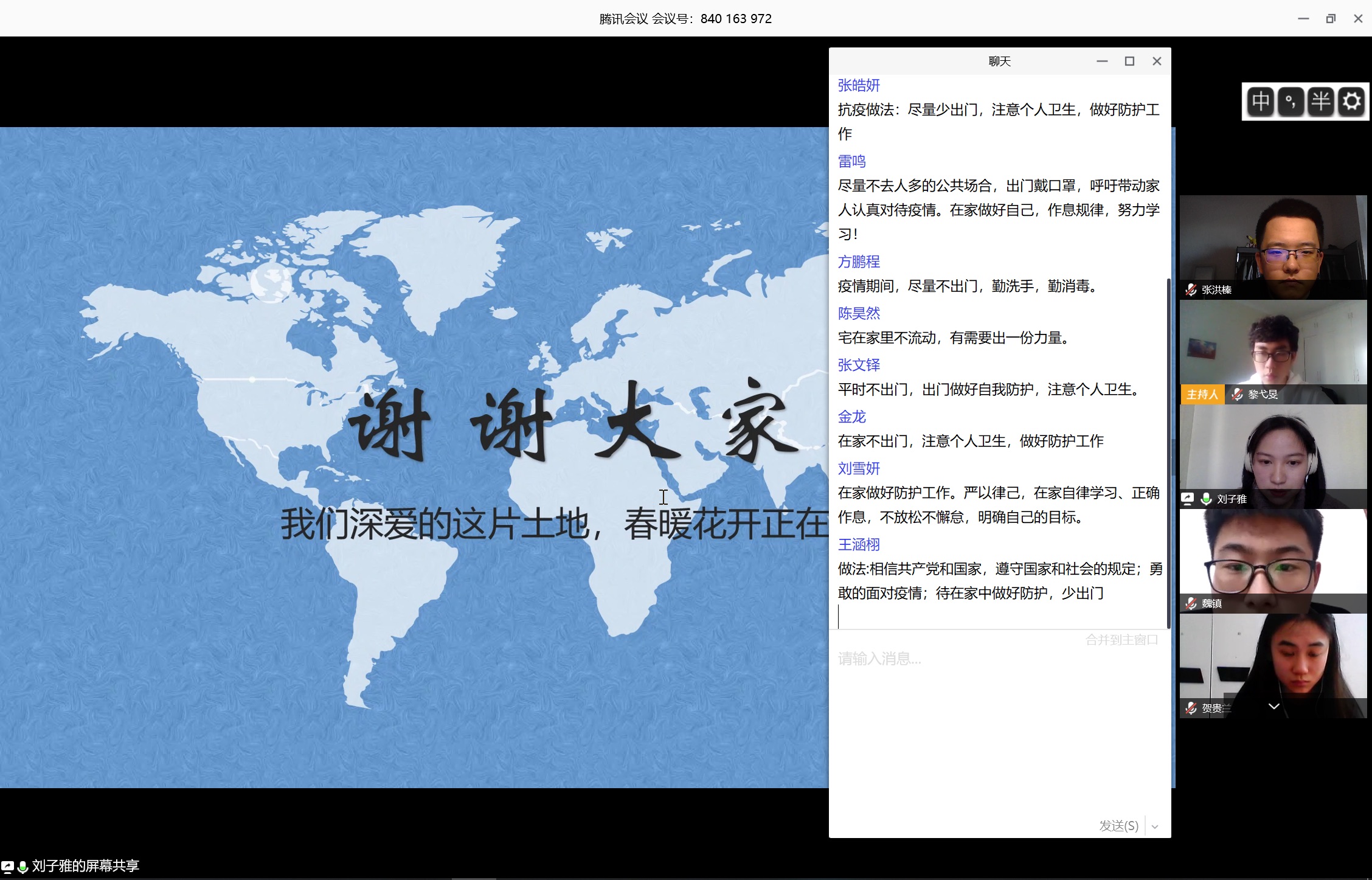Close the 聊天 chat window
Viewport: 1372px width, 880px height.
(1157, 61)
